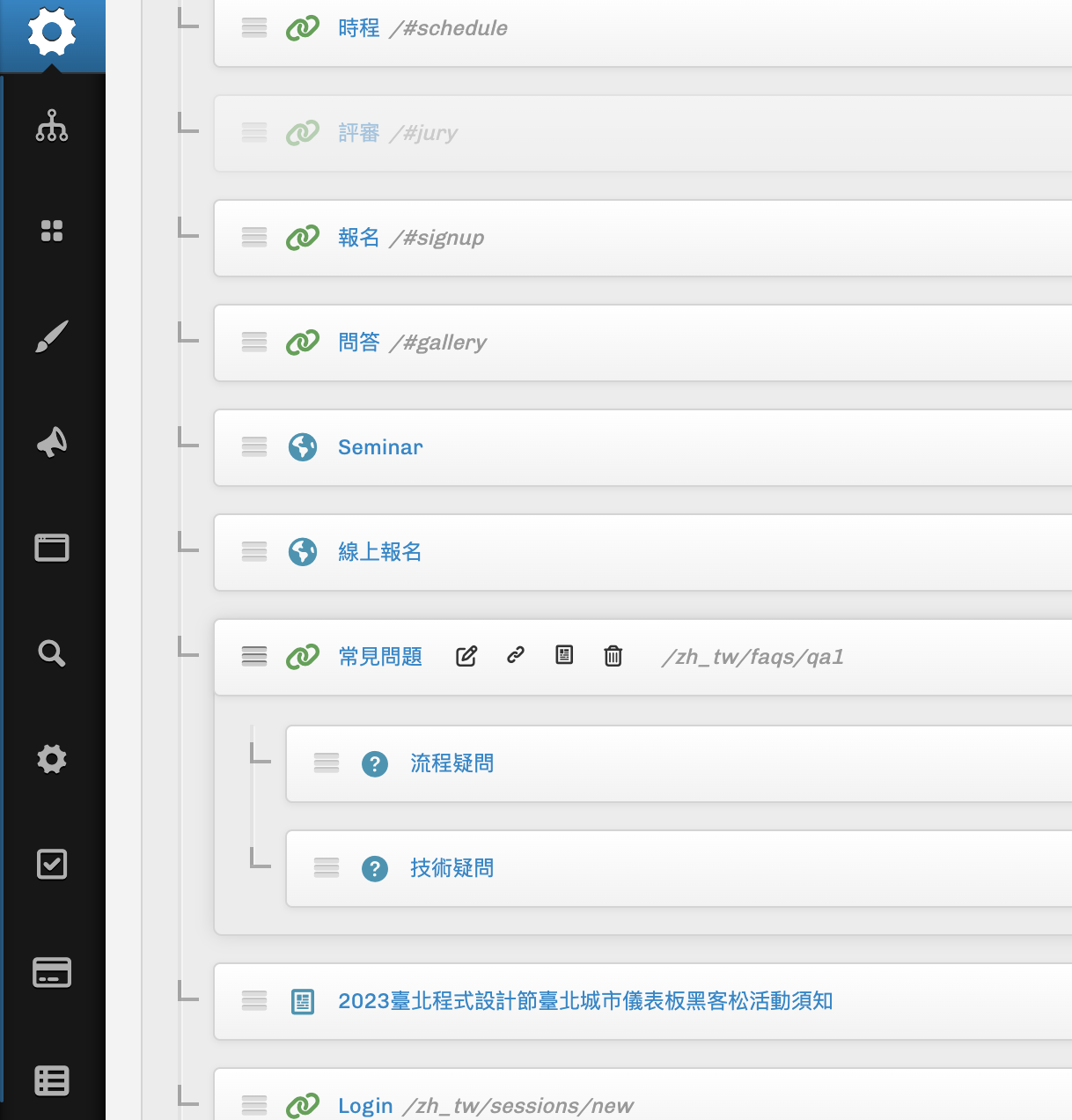
Task: Open the sitemap structure icon in sidebar
Action: click(x=52, y=125)
